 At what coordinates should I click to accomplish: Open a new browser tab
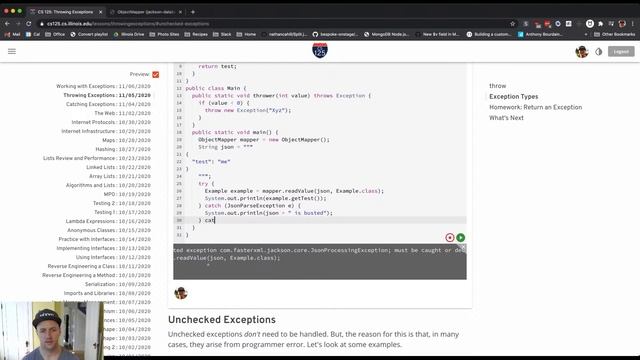click(x=193, y=12)
